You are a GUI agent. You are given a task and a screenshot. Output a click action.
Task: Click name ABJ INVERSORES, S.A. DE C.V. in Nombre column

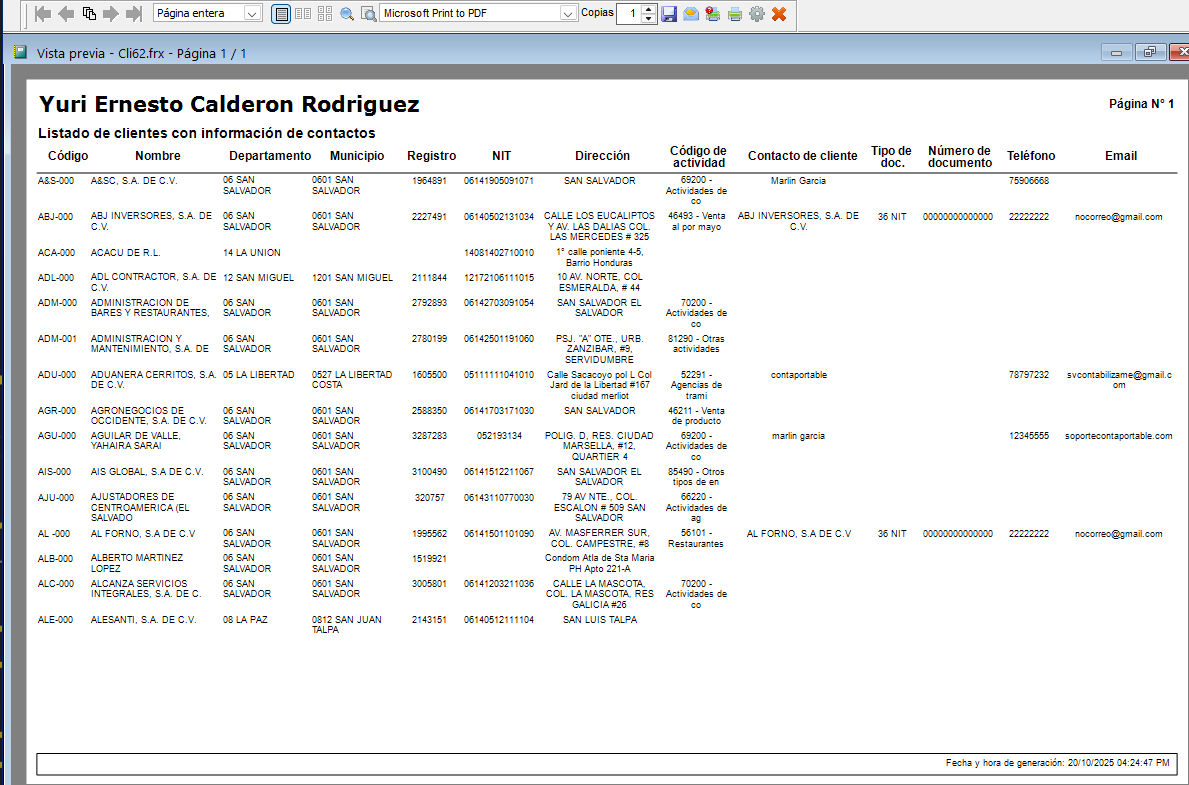click(x=151, y=221)
